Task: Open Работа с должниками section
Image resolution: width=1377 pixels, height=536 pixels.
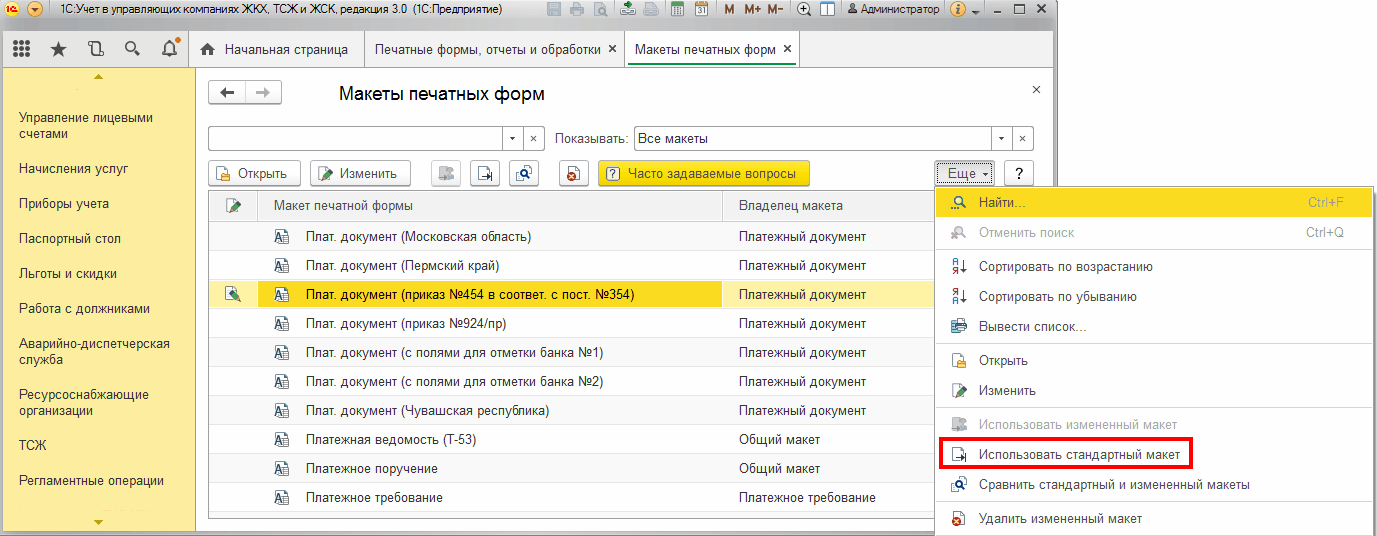Action: coord(84,309)
